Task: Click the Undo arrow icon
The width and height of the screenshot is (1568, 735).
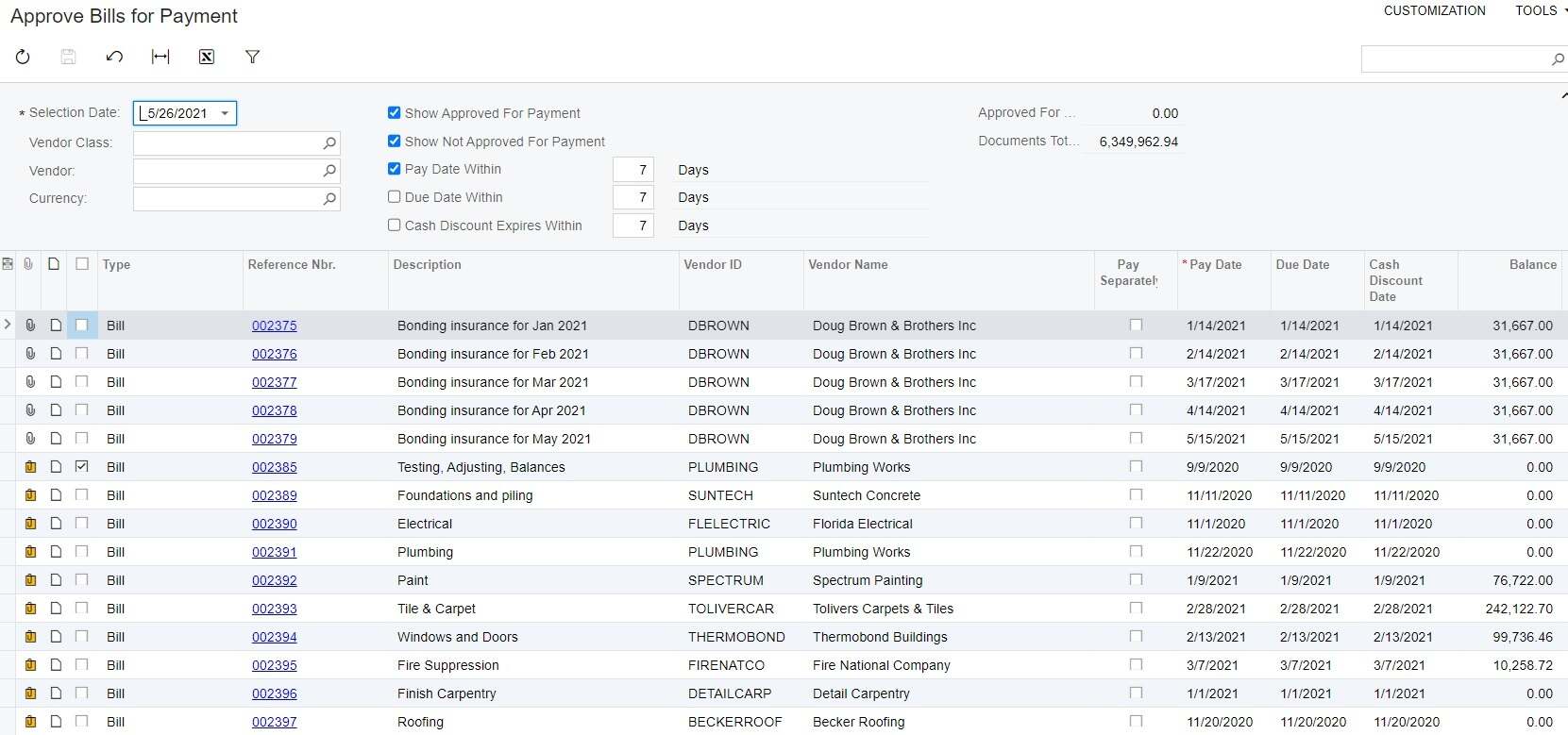Action: [x=114, y=57]
